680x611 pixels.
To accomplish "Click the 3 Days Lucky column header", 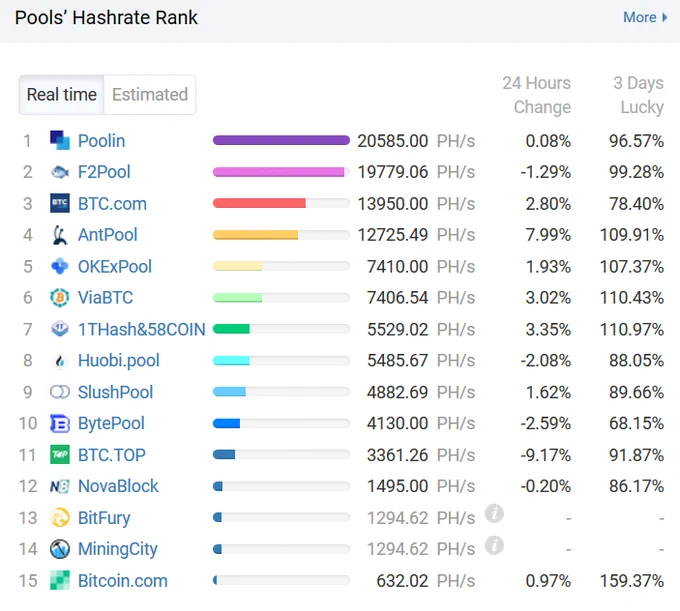I will 638,95.
